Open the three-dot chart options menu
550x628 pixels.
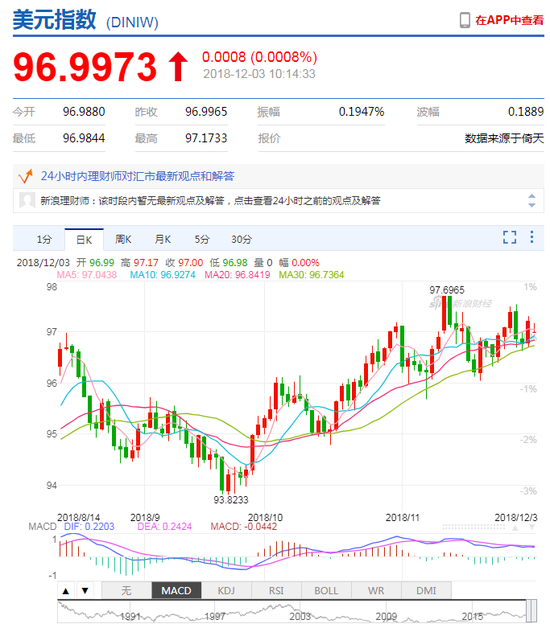tap(532, 237)
